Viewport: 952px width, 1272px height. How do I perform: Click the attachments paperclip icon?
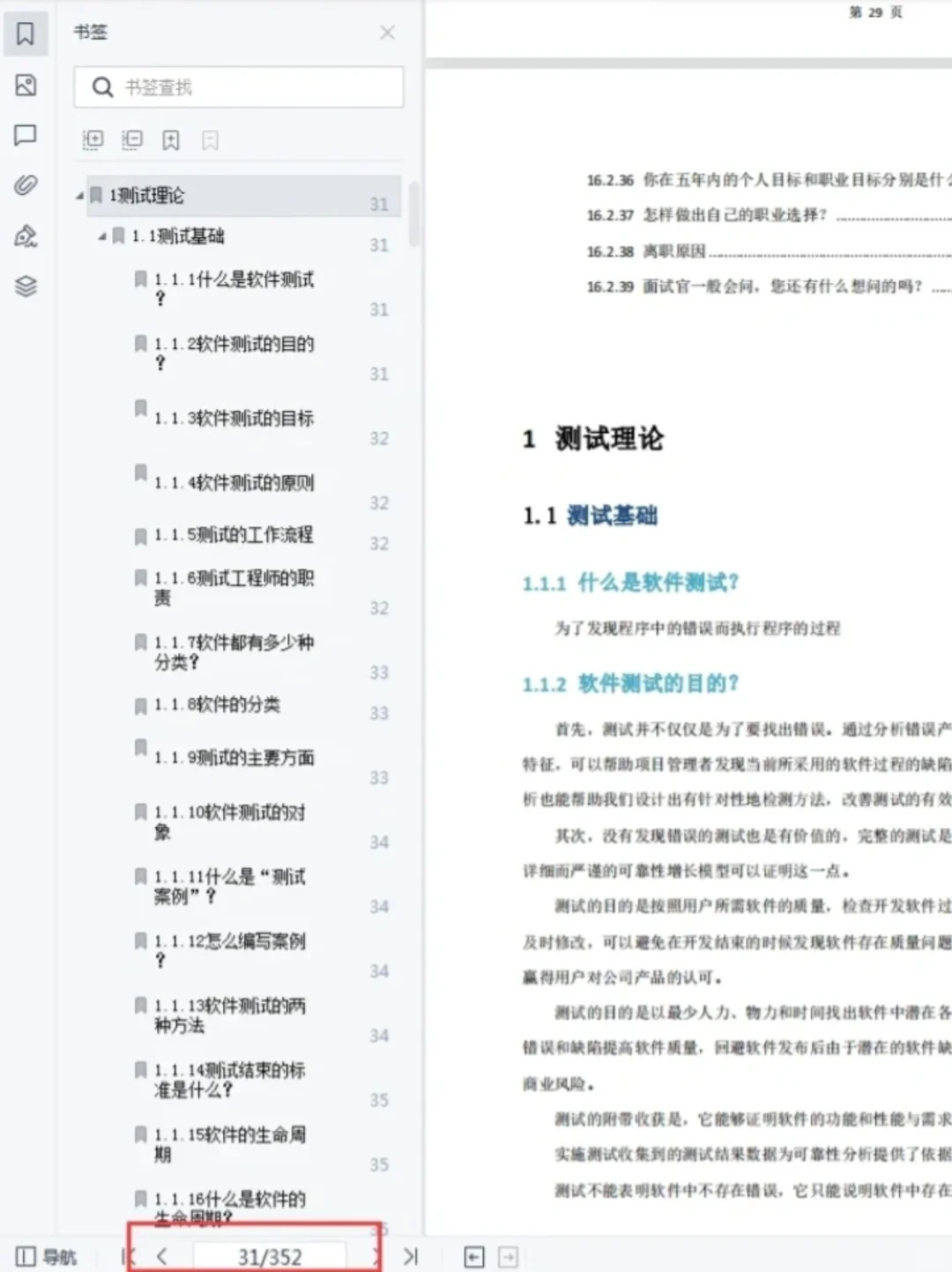(x=26, y=184)
